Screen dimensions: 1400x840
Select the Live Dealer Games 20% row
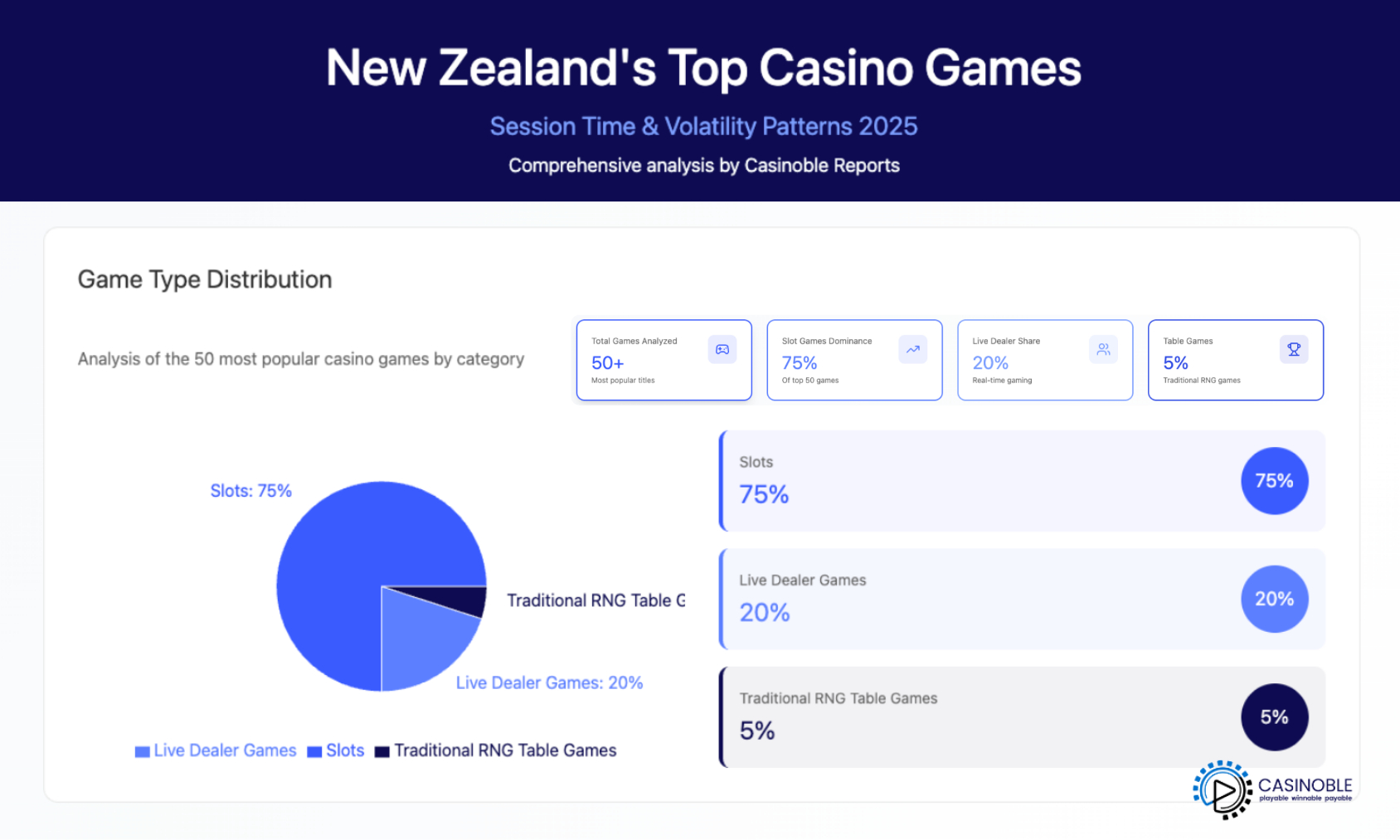pos(979,599)
